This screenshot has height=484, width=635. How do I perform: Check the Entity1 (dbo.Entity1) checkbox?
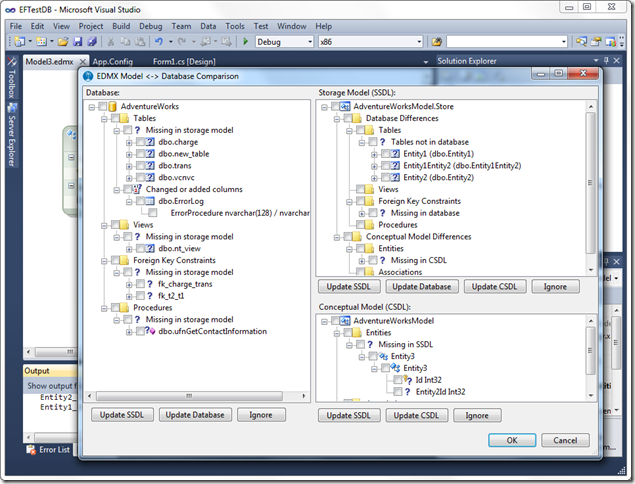click(x=386, y=154)
